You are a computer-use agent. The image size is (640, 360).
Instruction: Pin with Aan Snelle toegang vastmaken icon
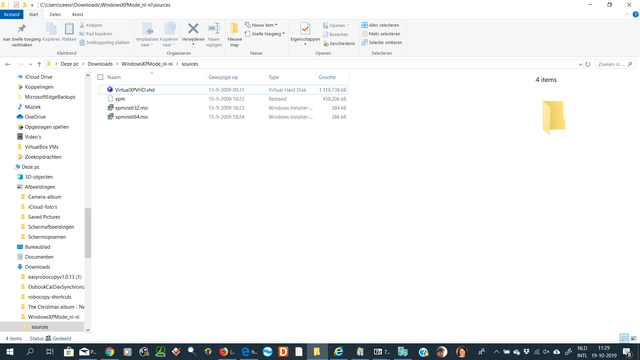(x=22, y=29)
